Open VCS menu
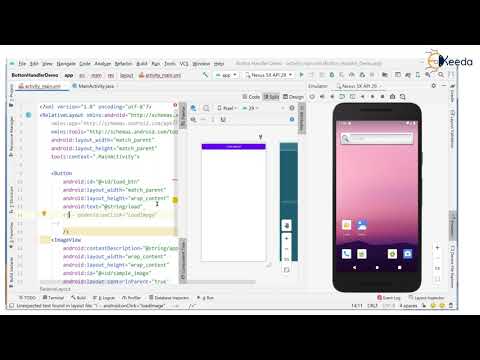This screenshot has width=480, height=360. coord(184,63)
